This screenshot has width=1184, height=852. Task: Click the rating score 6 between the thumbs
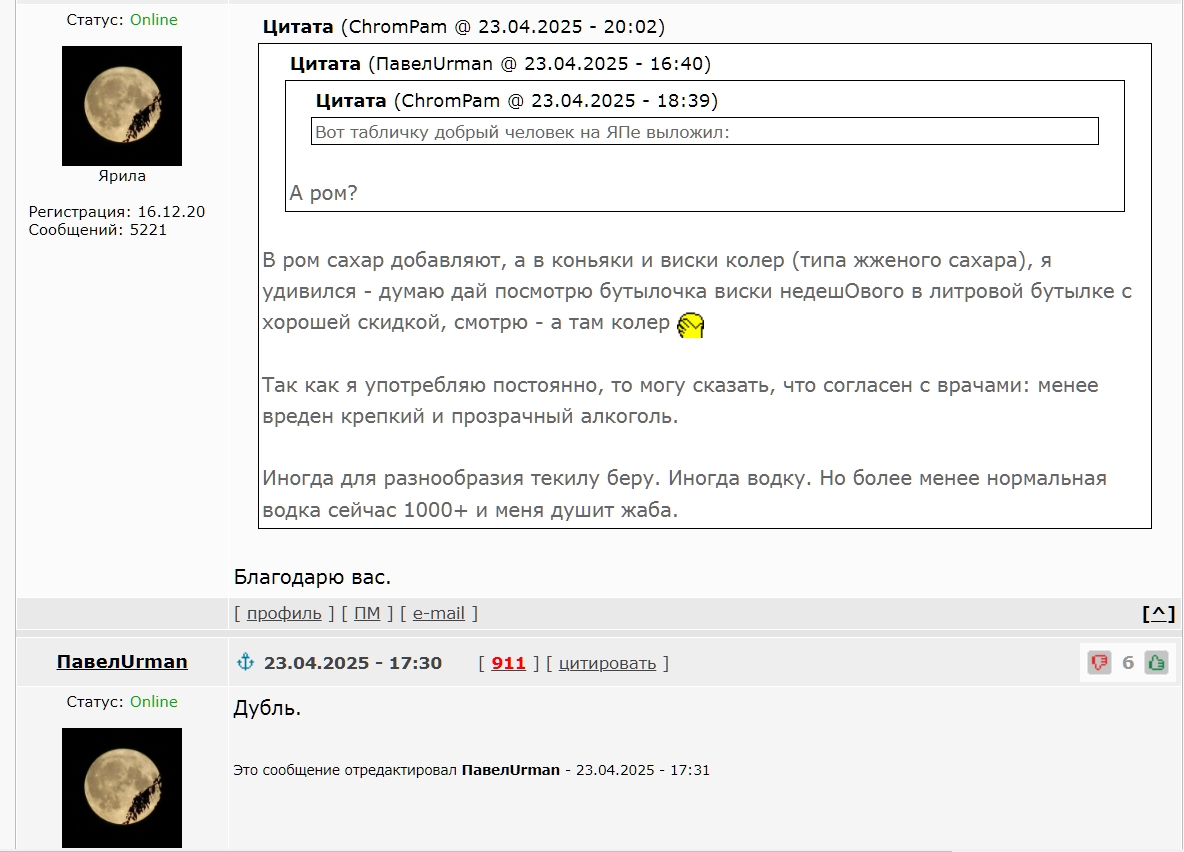coord(1128,663)
